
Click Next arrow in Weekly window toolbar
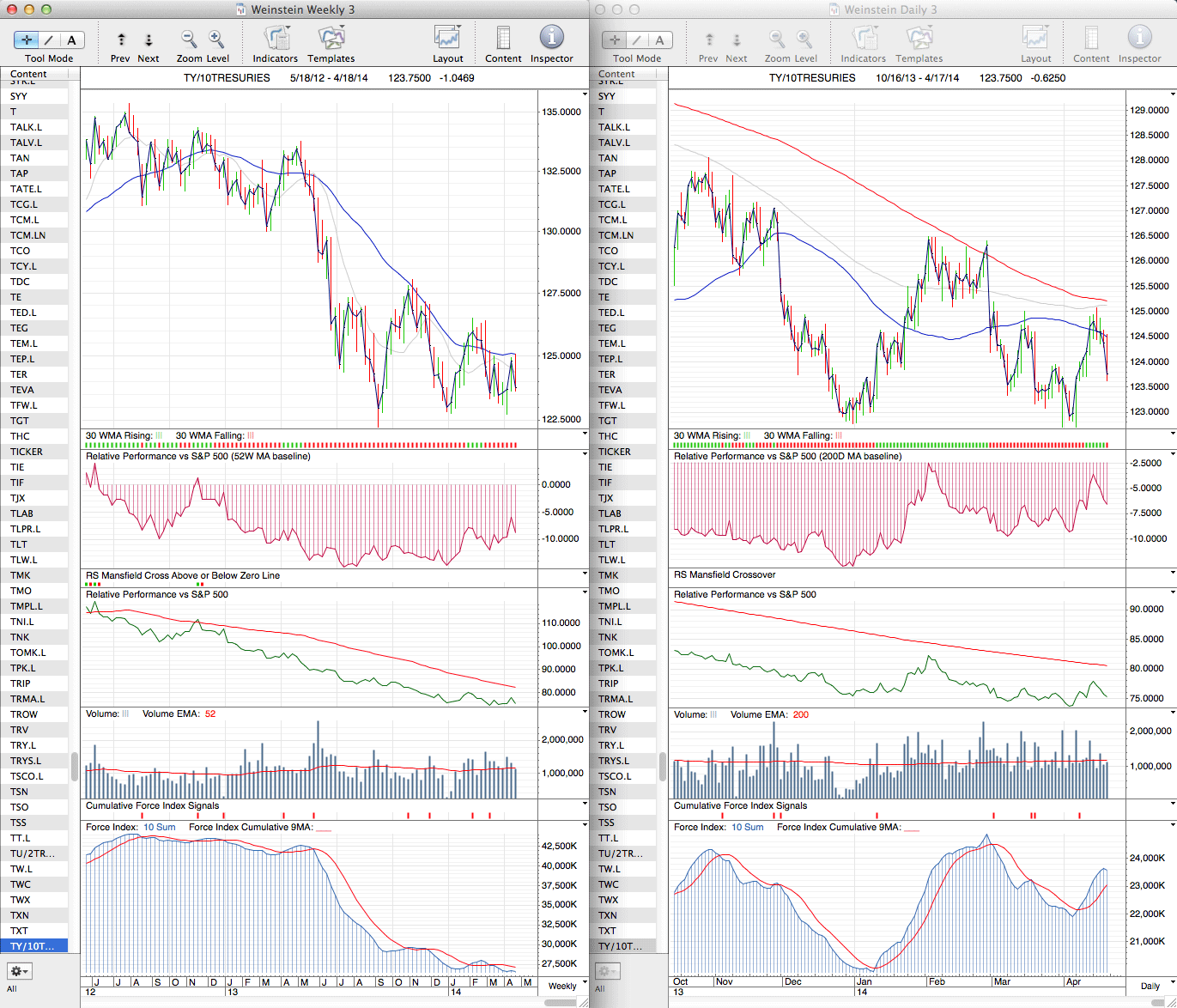[149, 39]
